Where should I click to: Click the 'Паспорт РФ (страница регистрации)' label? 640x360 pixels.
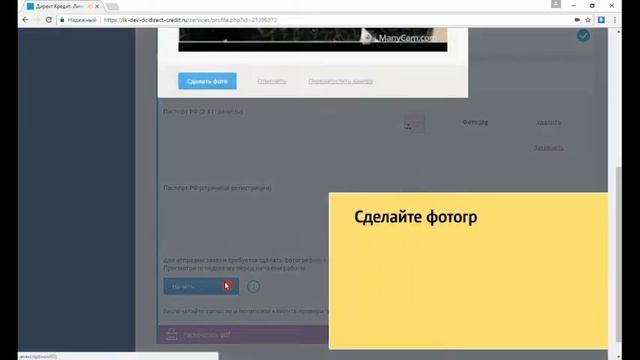217,188
